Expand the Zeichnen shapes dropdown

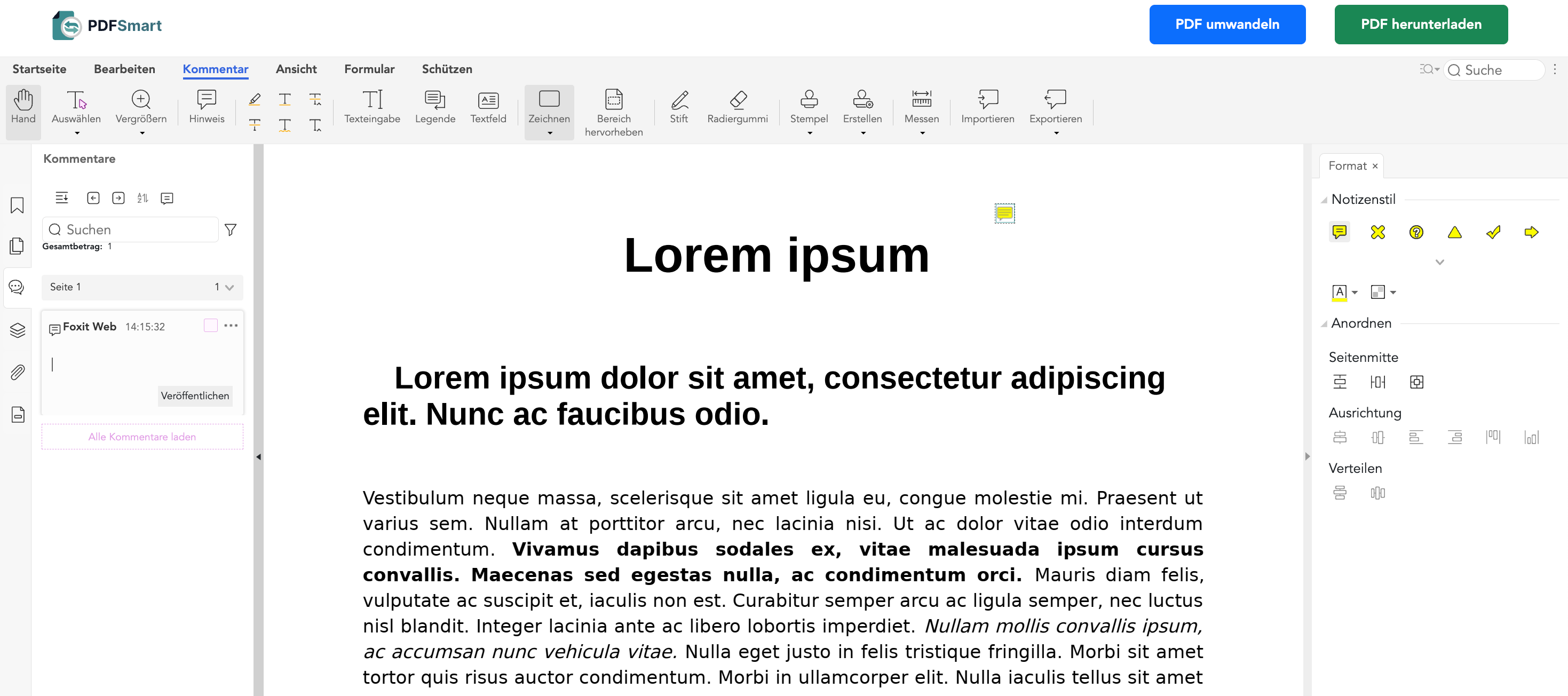coord(550,133)
